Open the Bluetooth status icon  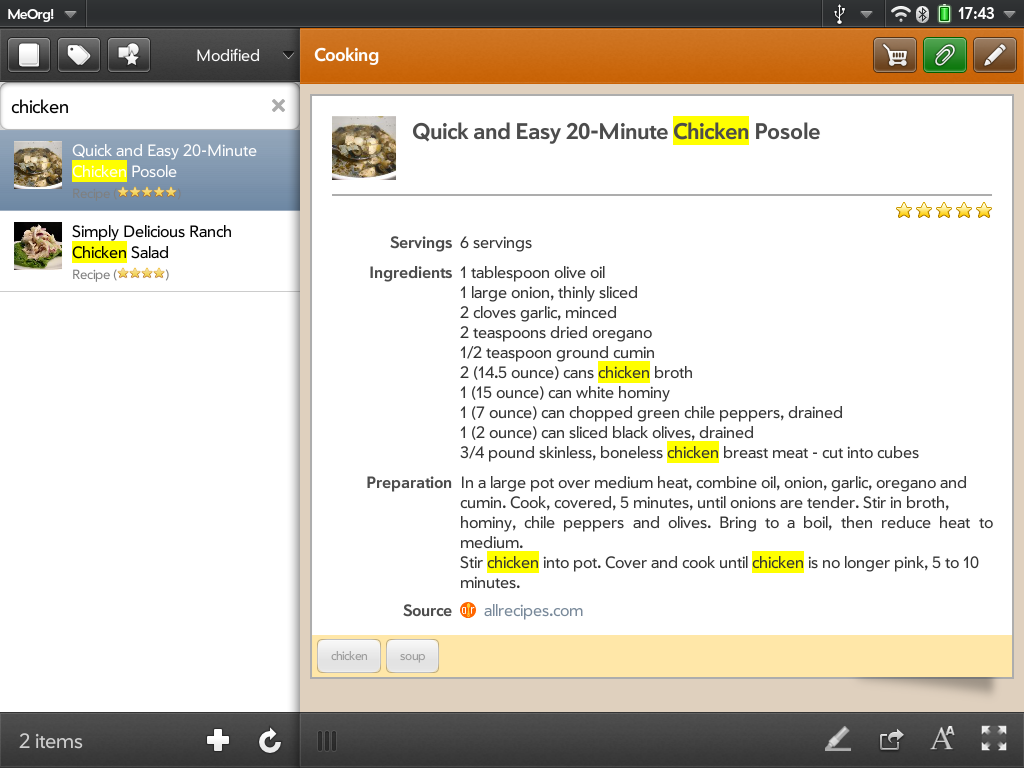point(922,14)
